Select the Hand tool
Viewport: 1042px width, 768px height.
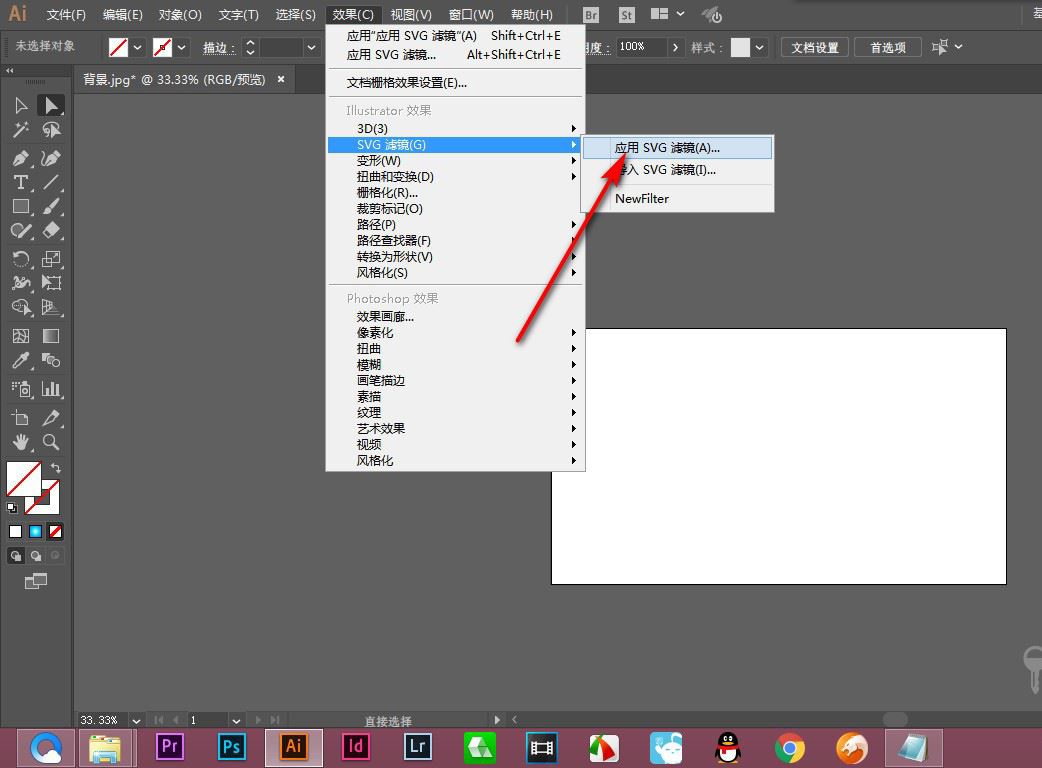pyautogui.click(x=20, y=442)
